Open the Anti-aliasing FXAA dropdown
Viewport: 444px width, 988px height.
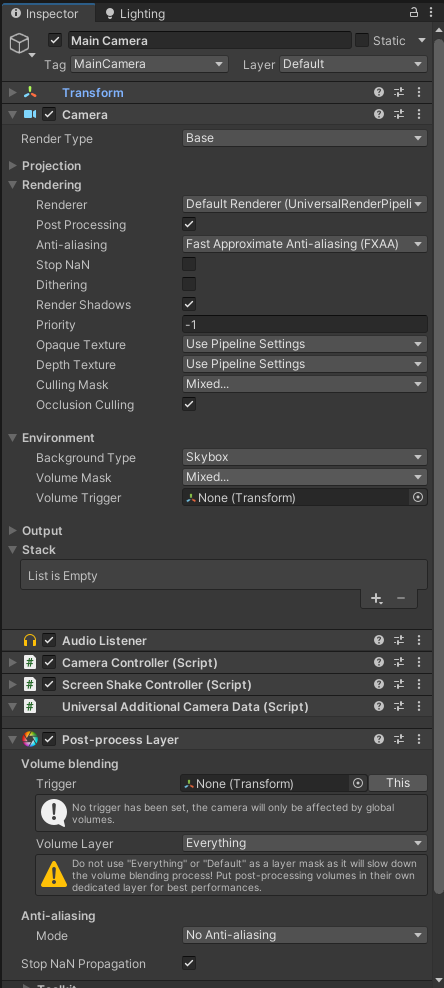[x=305, y=244]
